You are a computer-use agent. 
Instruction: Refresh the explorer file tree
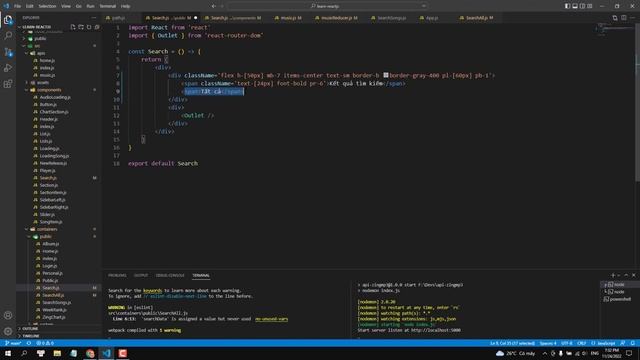89,27
